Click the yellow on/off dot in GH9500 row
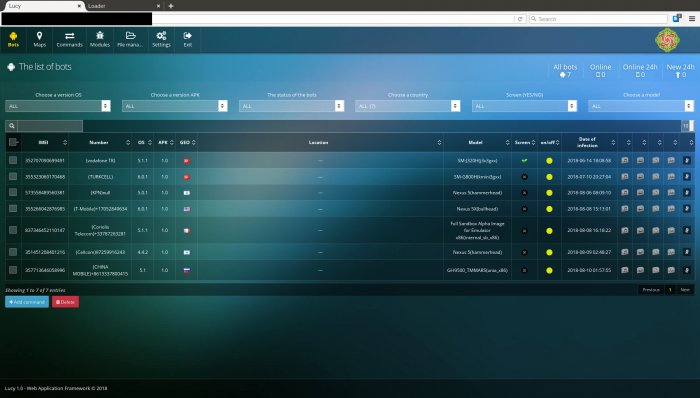700x398 pixels. click(549, 270)
